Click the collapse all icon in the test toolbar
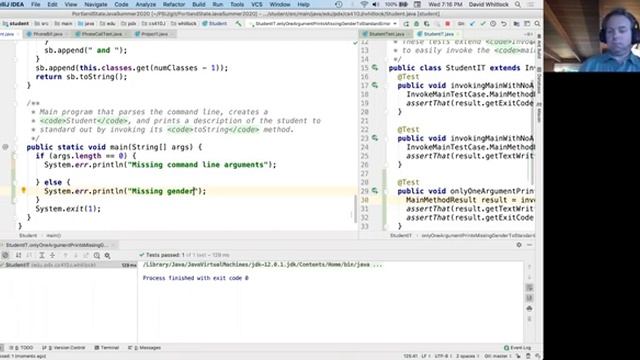640x360 pixels. [x=52, y=255]
